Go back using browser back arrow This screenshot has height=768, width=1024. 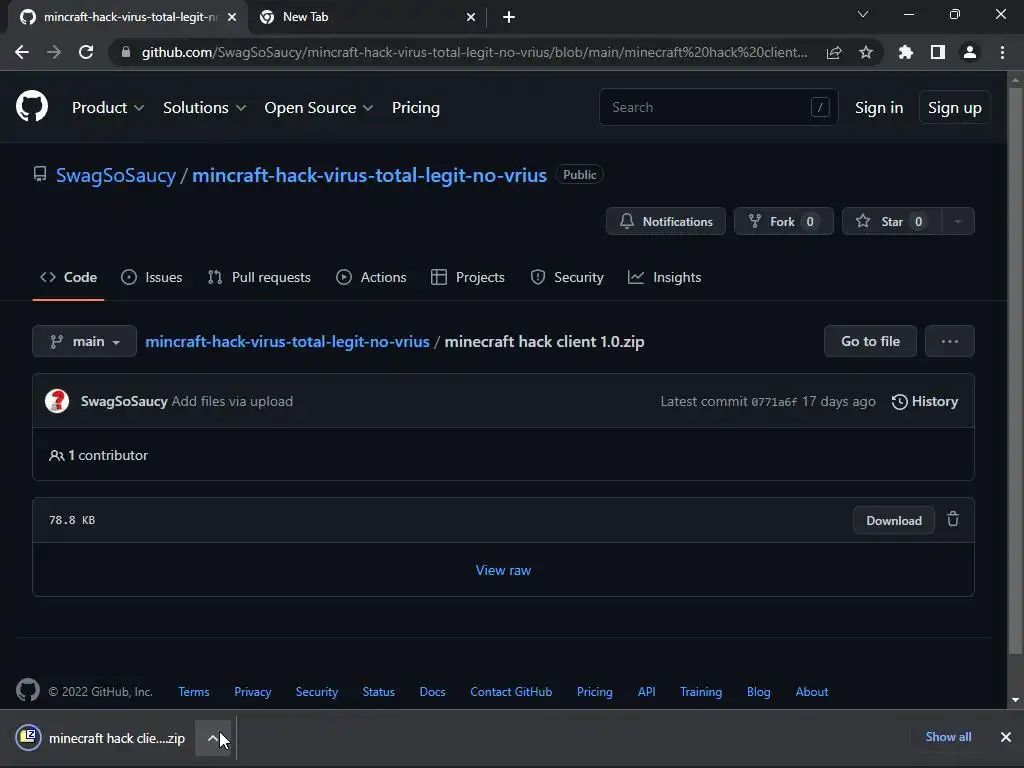22,52
